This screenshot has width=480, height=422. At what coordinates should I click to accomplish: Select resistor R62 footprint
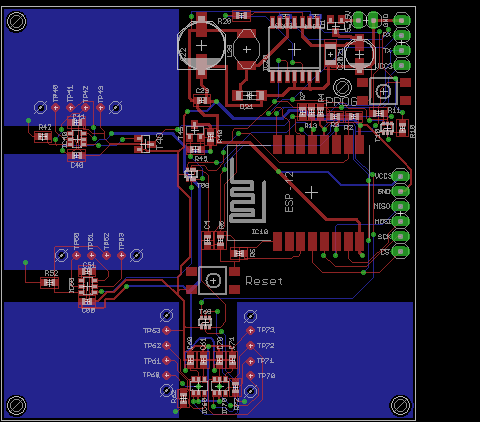point(183,397)
